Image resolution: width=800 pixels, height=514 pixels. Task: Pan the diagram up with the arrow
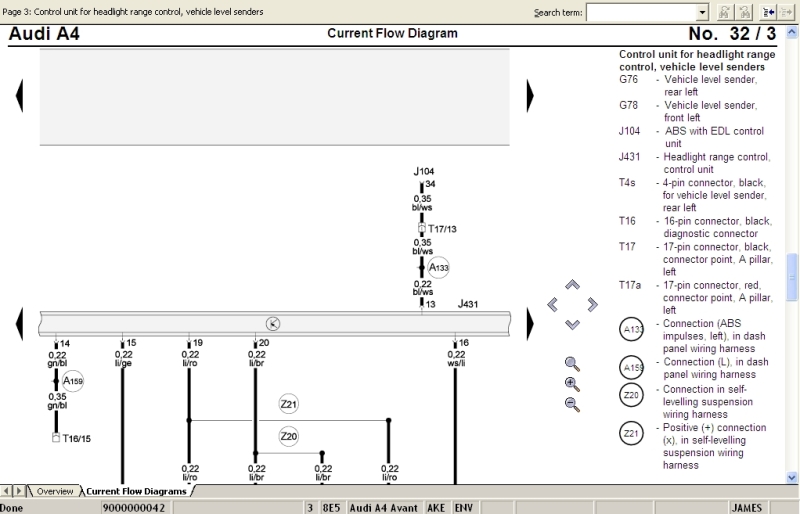click(572, 285)
